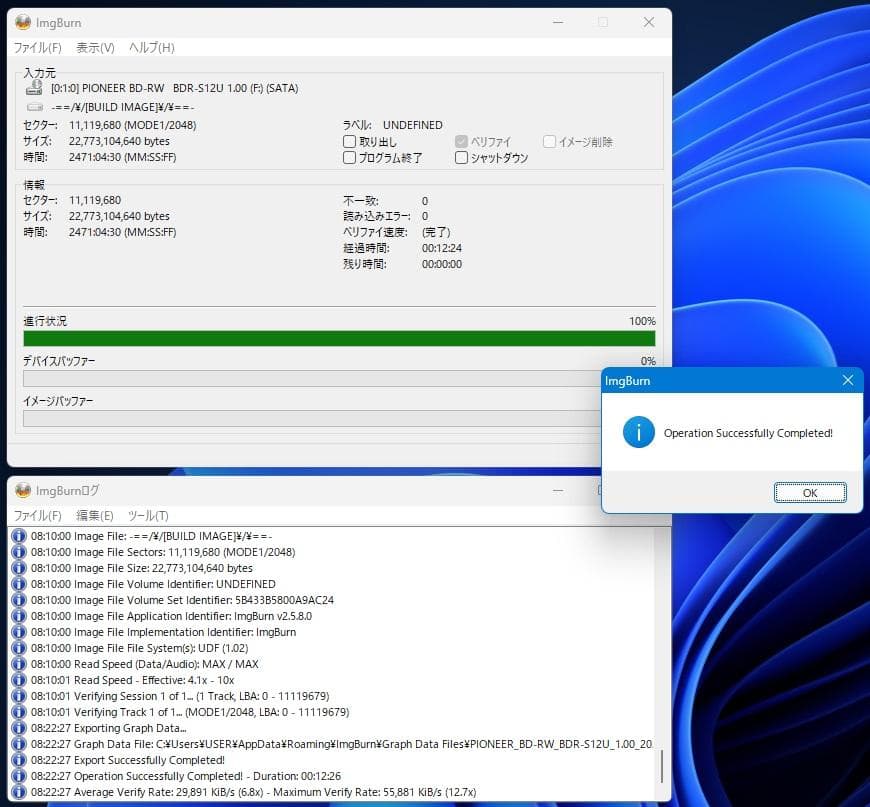Click the blue info icon in the completion dialog

click(x=638, y=434)
